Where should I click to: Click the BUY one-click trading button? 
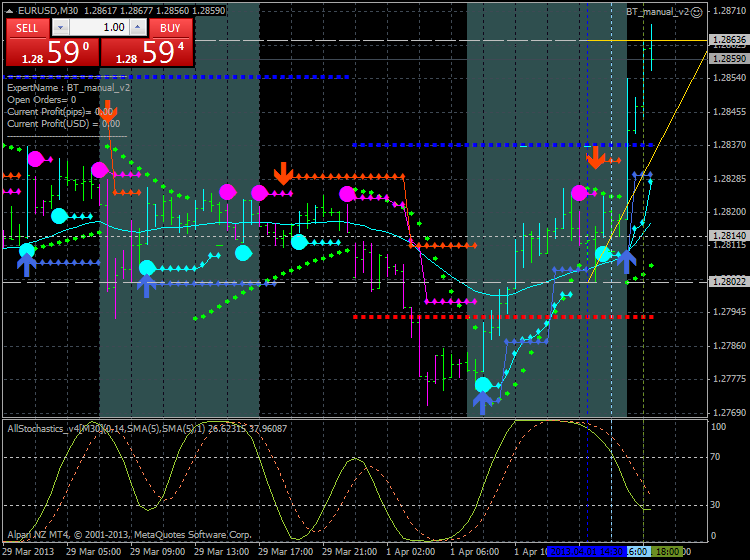(x=171, y=28)
